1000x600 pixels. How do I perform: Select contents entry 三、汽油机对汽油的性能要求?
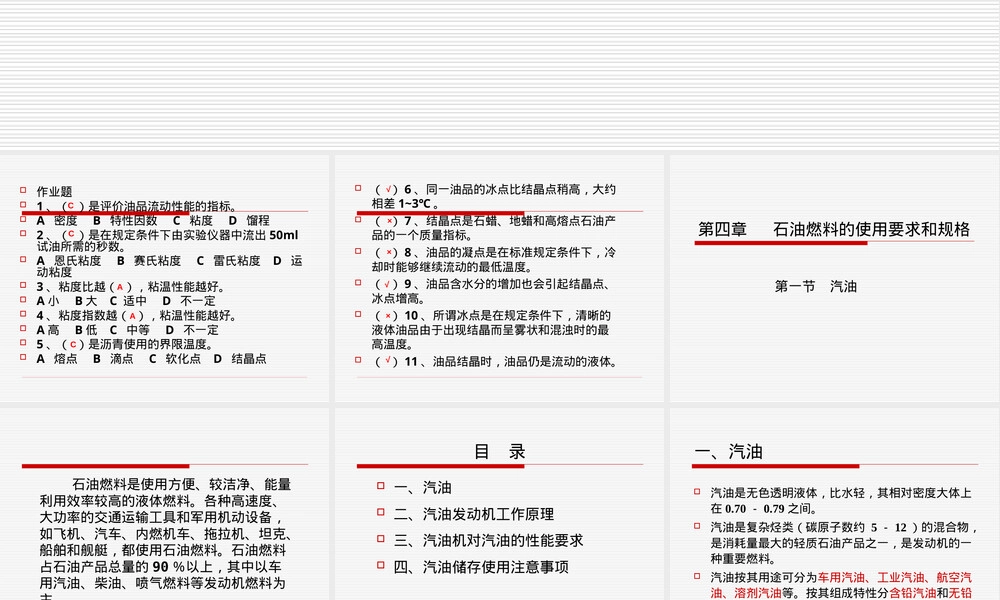489,540
